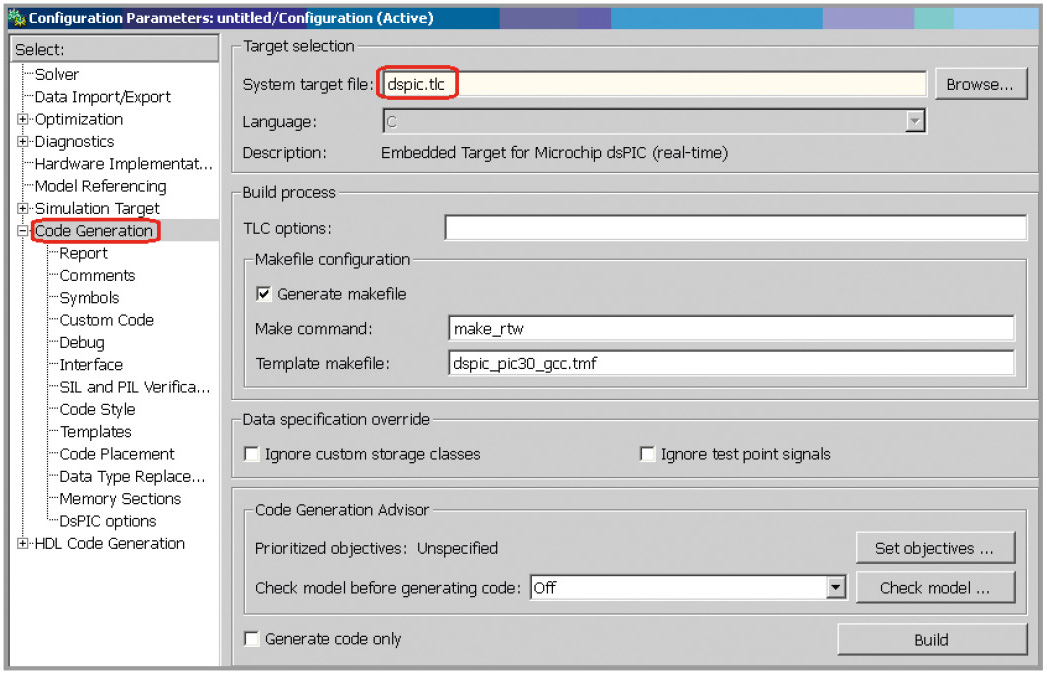The height and width of the screenshot is (675, 1047).
Task: Enable the Generate makefile checkbox
Action: 264,294
